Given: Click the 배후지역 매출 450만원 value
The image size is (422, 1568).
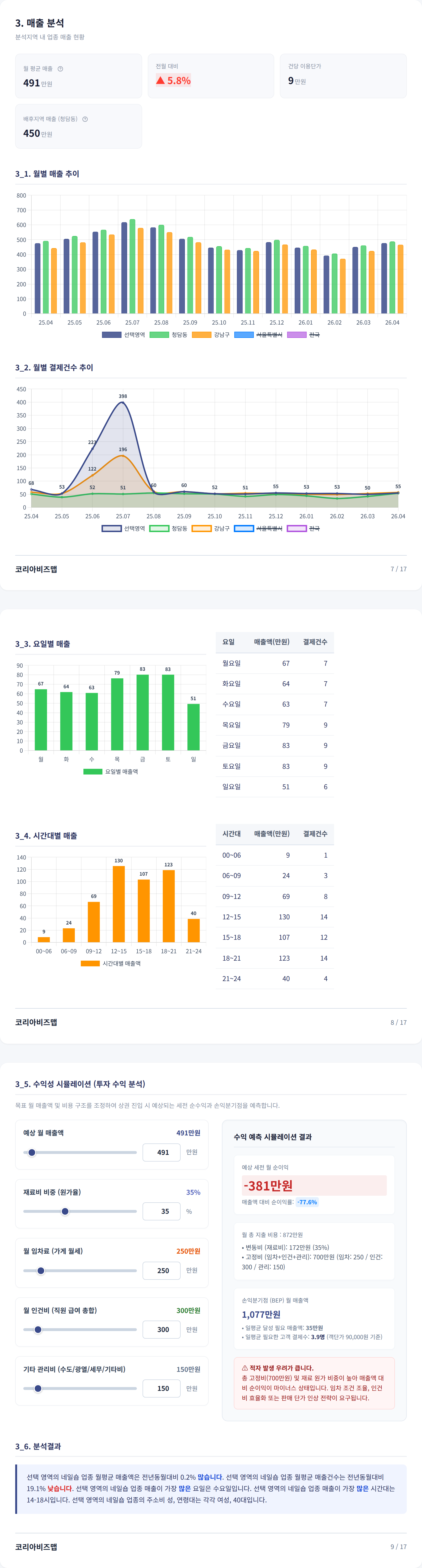Looking at the screenshot, I should coord(38,133).
